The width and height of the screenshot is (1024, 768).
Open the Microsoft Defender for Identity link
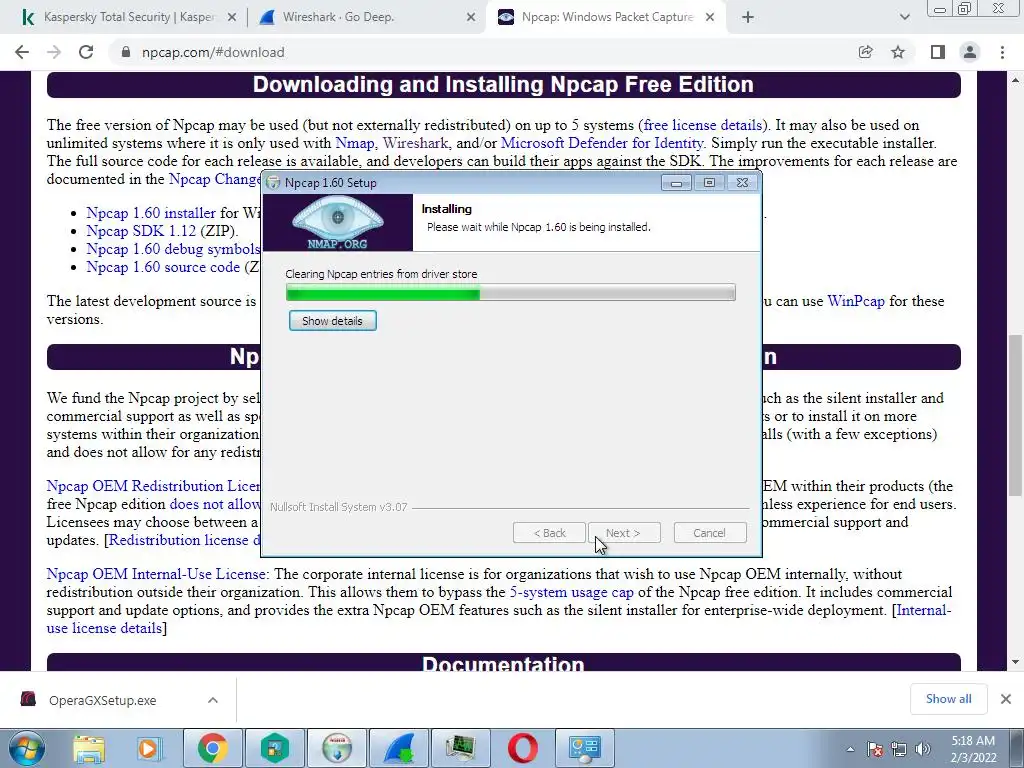(601, 143)
